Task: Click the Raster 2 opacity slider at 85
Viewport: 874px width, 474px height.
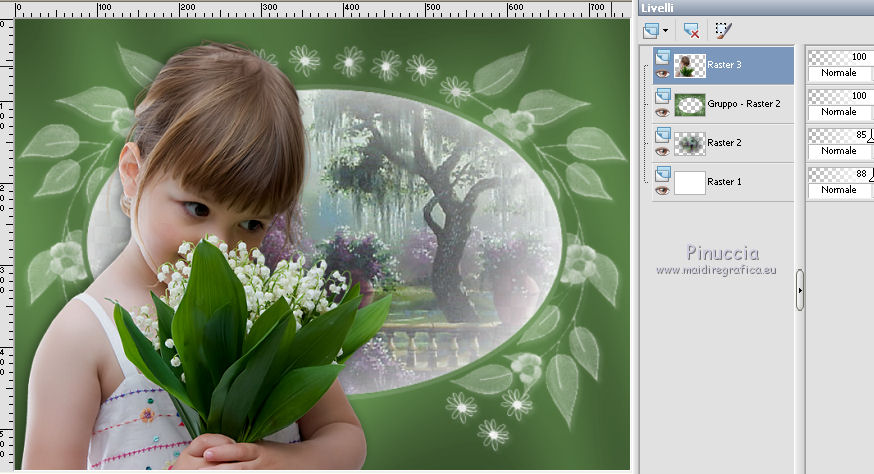Action: tap(841, 135)
